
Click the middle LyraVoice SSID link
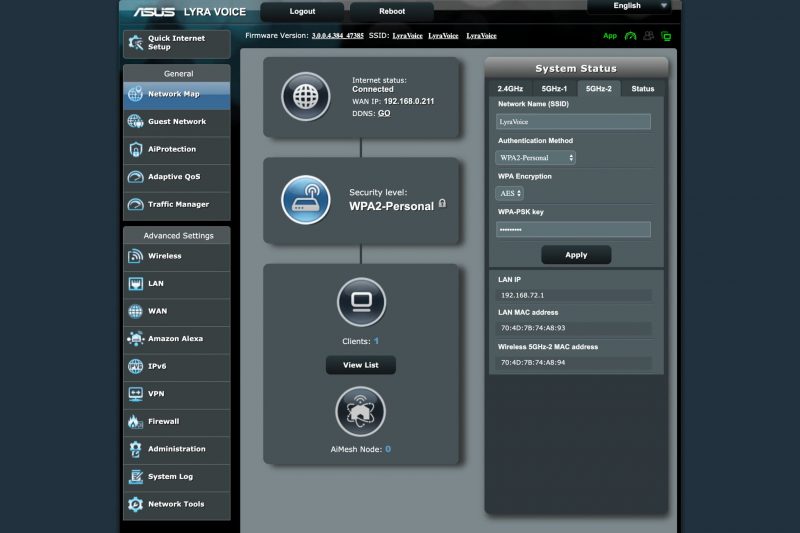click(443, 36)
